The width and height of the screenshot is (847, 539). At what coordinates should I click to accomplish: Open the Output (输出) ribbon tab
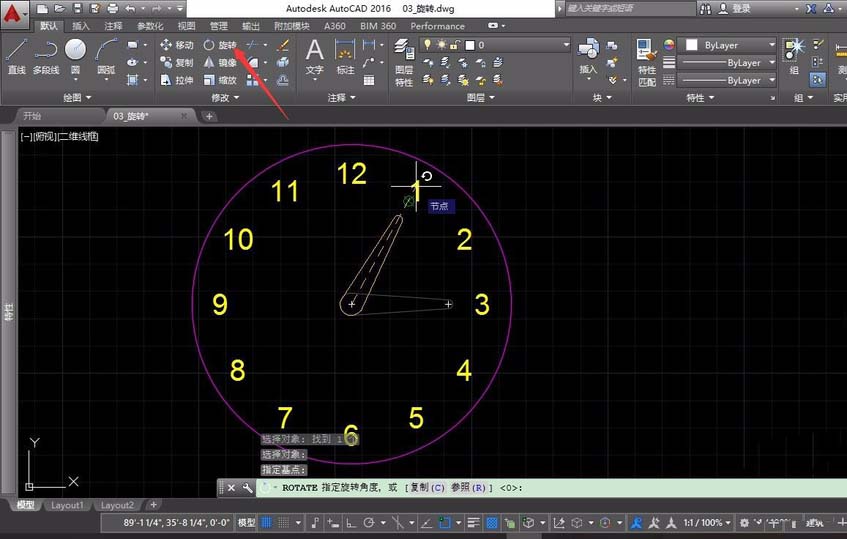click(251, 26)
